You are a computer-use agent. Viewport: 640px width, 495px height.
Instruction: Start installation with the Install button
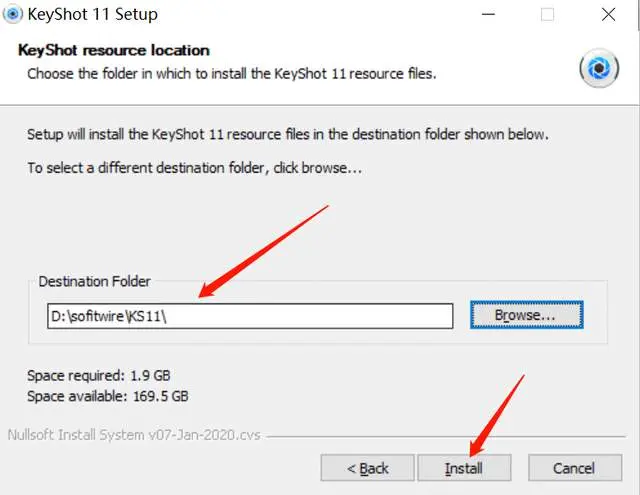464,468
